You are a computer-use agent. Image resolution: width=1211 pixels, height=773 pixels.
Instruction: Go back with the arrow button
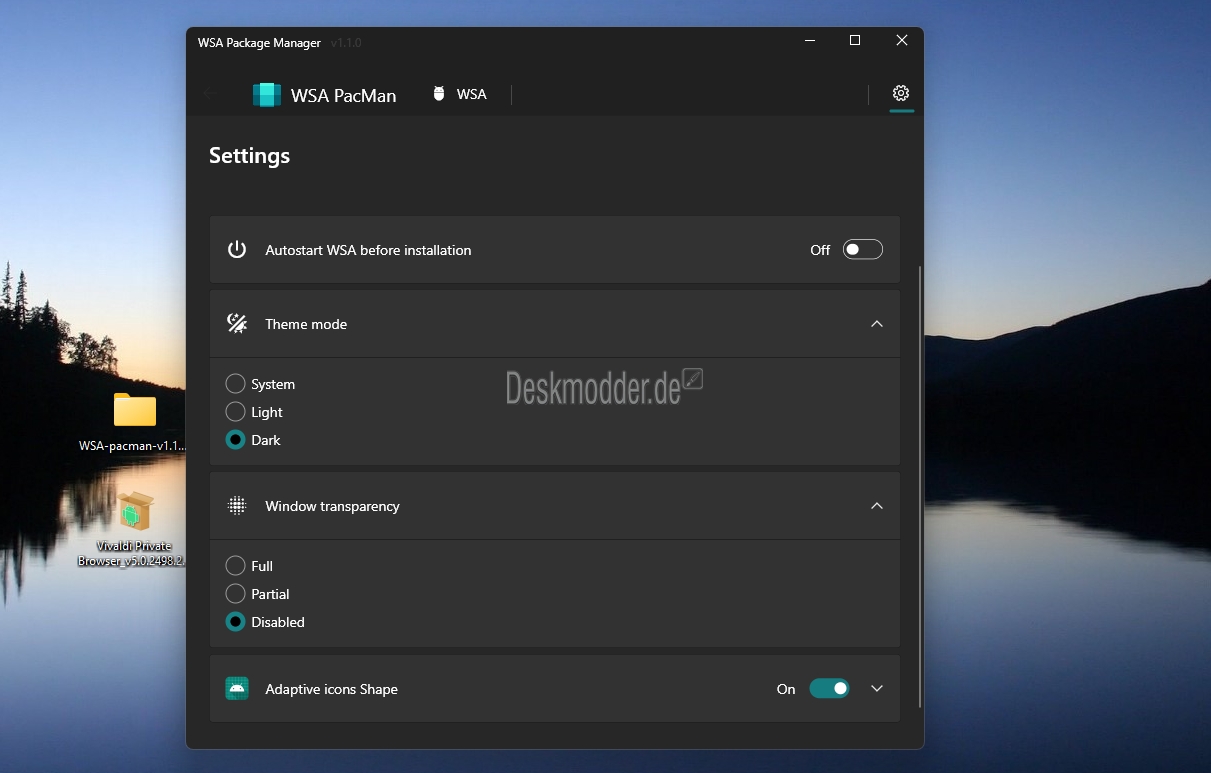[x=210, y=94]
